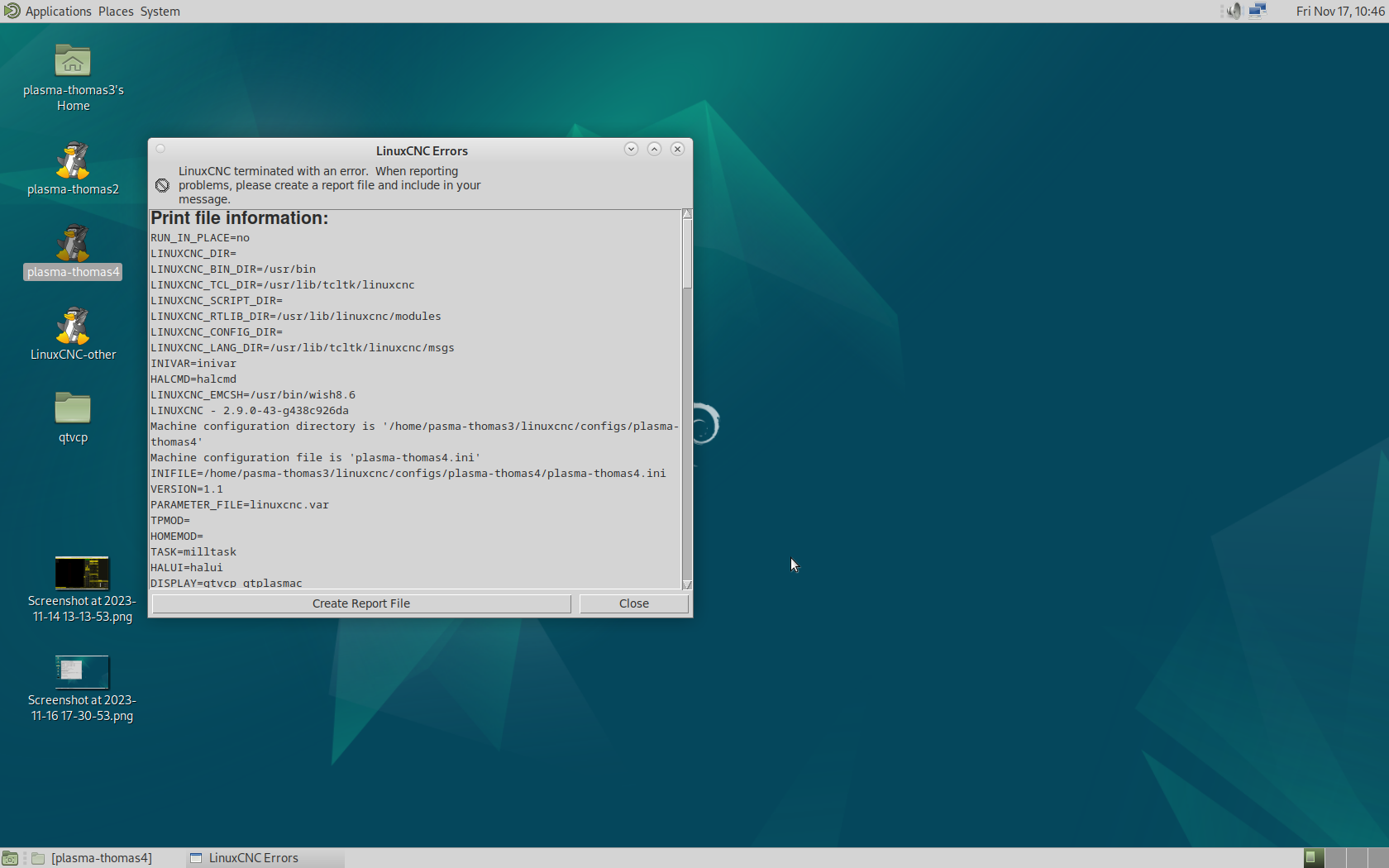This screenshot has height=868, width=1389.
Task: Click the scrollbar down arrow in error log
Action: coord(687,584)
